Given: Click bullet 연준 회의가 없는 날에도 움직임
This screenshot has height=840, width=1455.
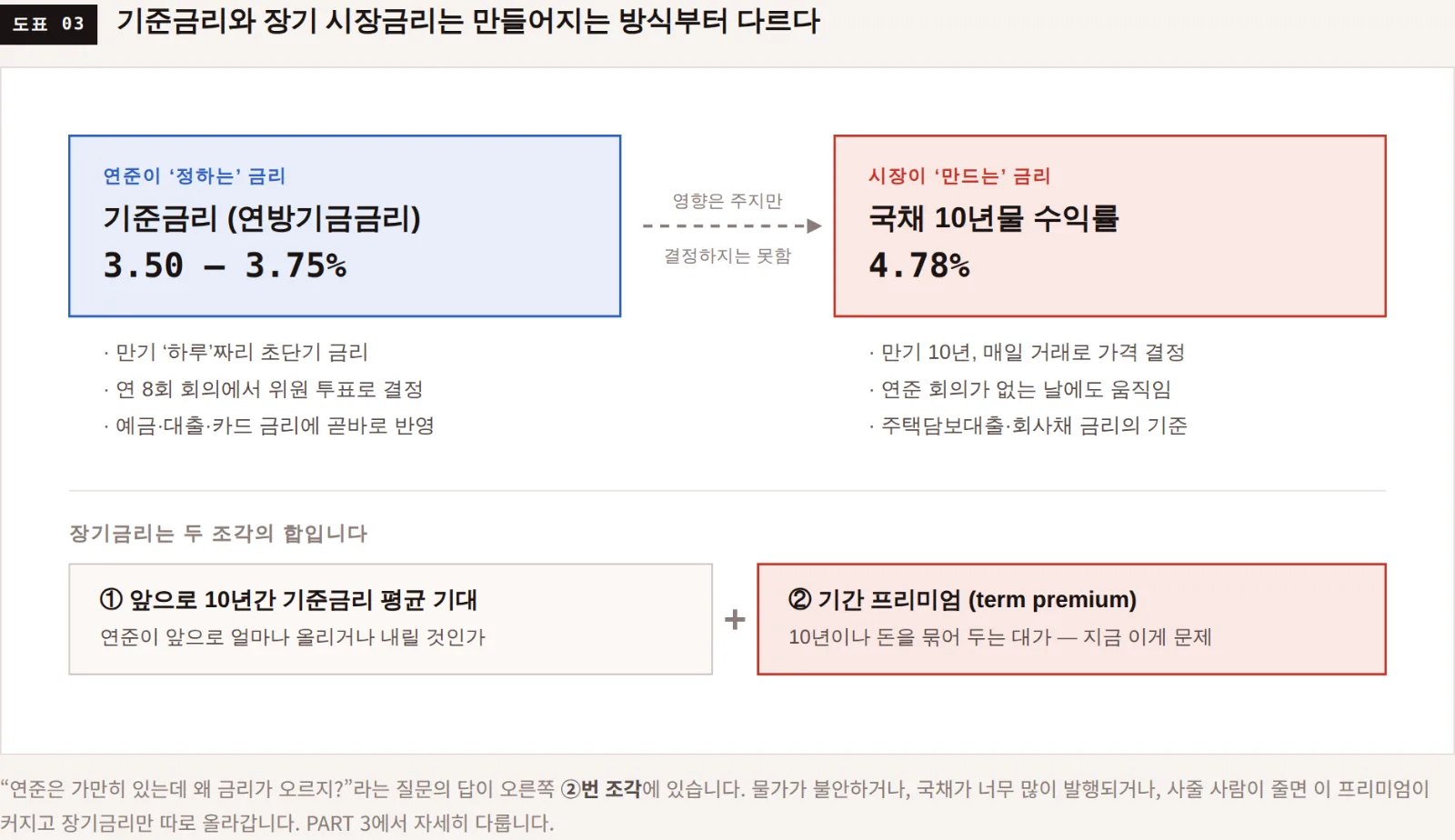Looking at the screenshot, I should coord(1019,389).
